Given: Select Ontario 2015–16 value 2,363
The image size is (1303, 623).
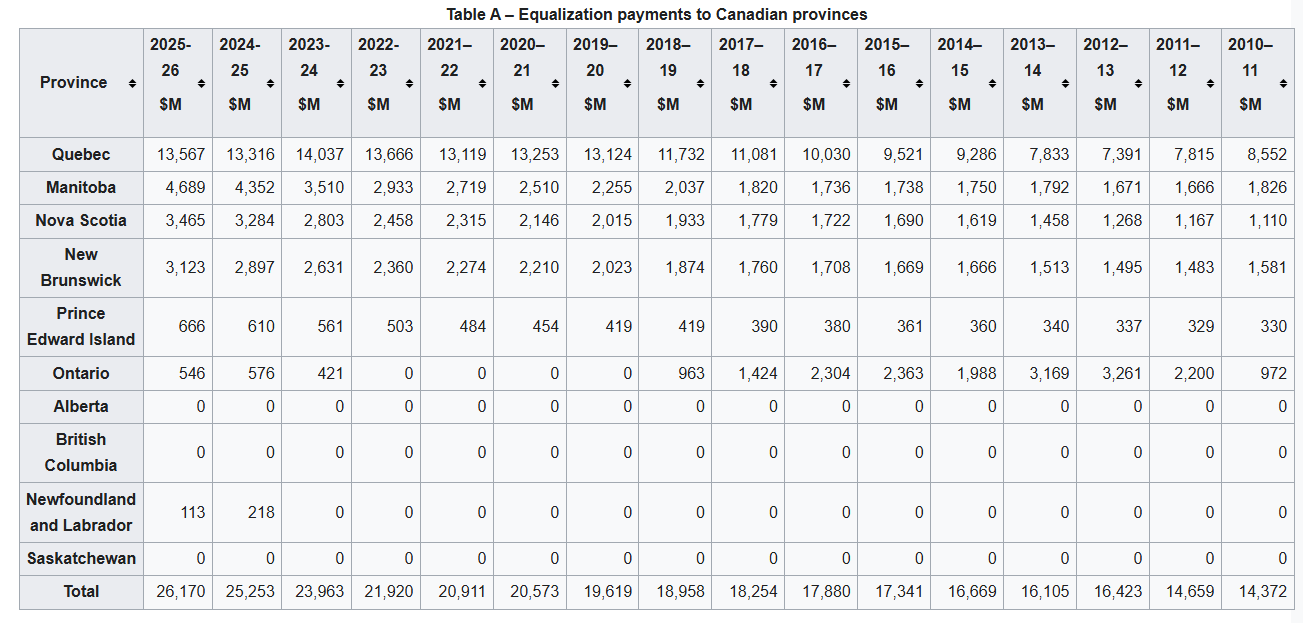Looking at the screenshot, I should 903,373.
